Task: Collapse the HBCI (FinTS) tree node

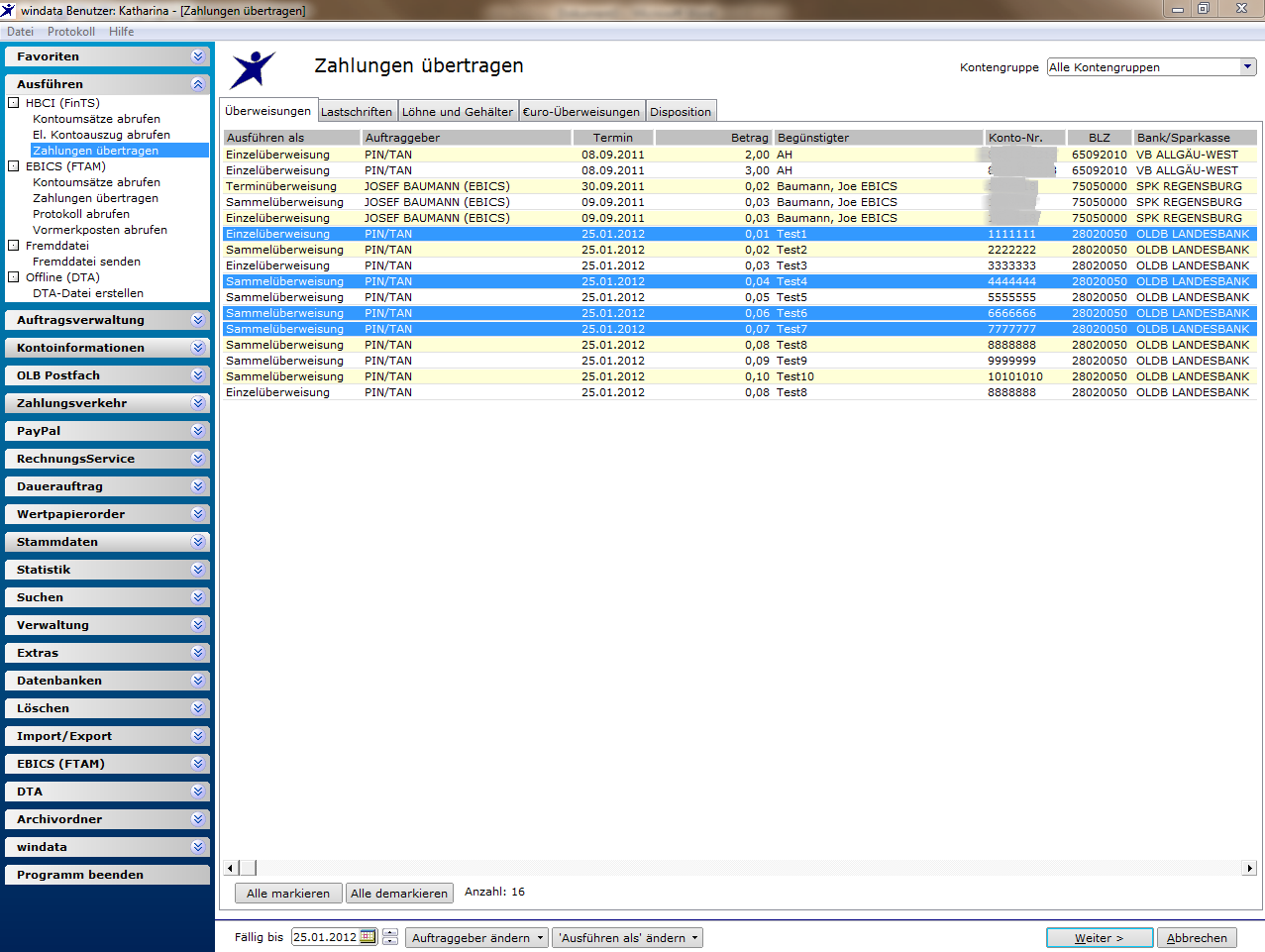Action: click(14, 103)
